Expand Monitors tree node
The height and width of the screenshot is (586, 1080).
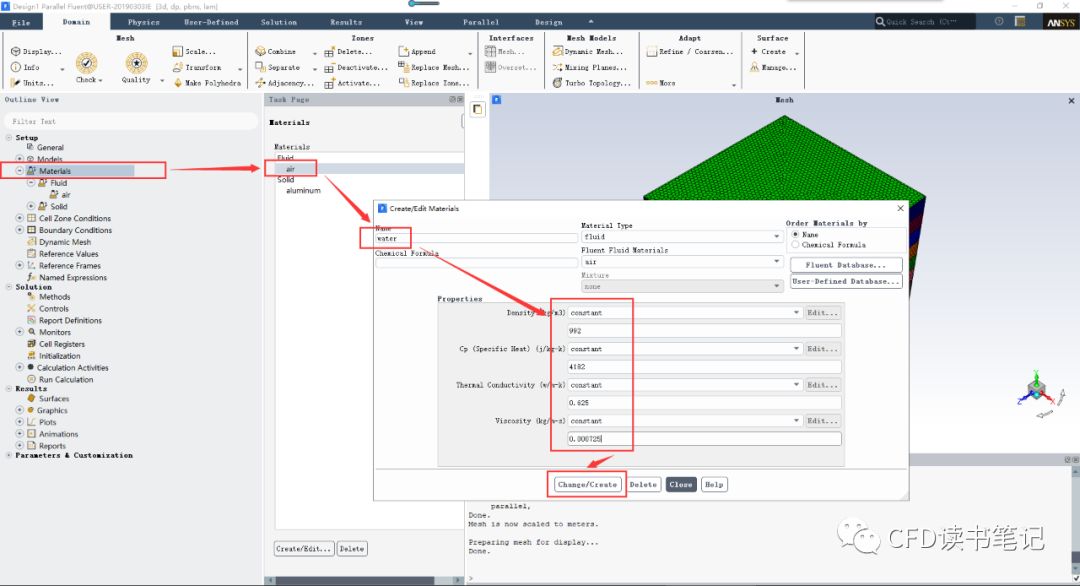[x=19, y=332]
